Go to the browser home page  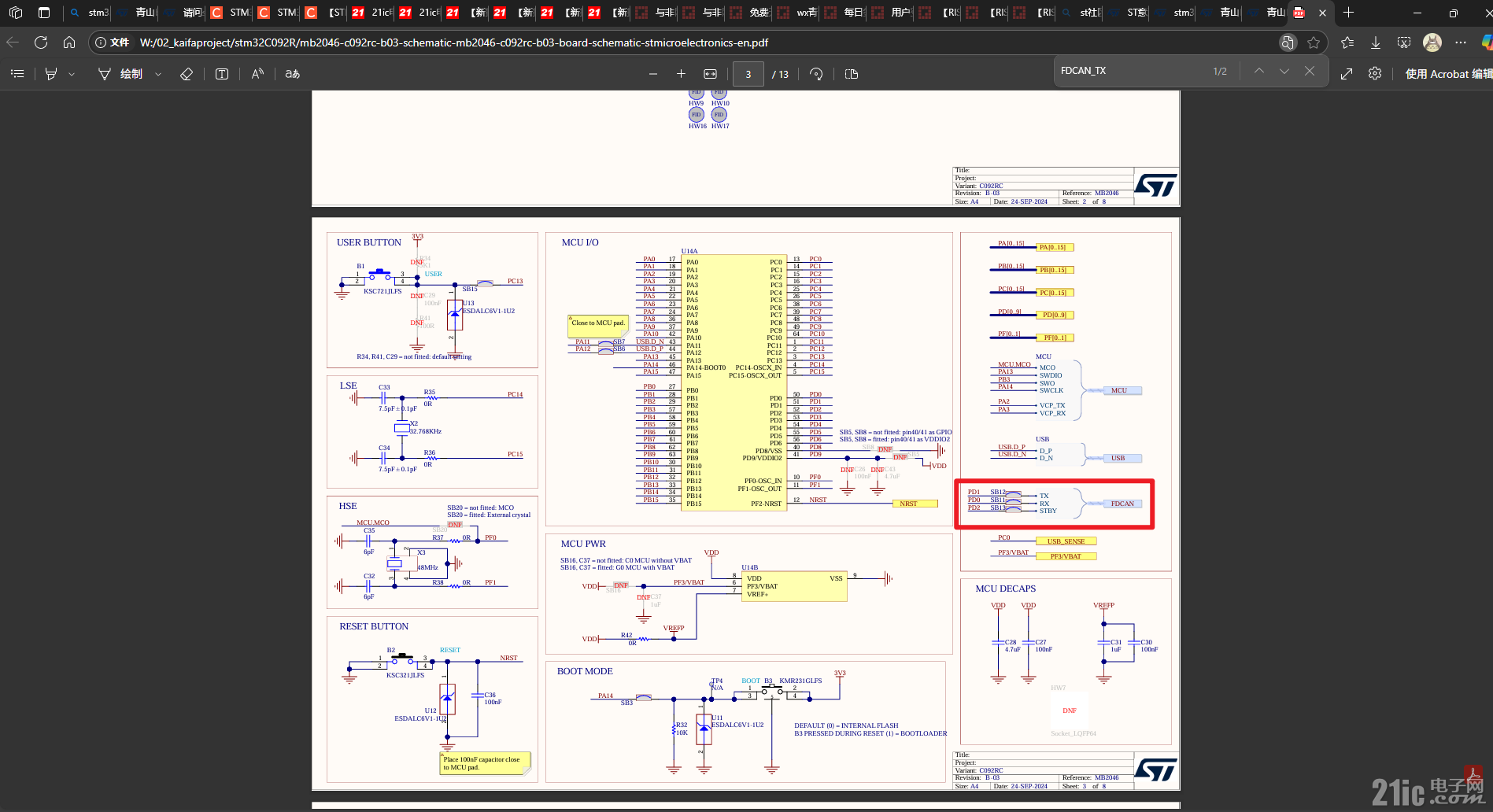[69, 42]
